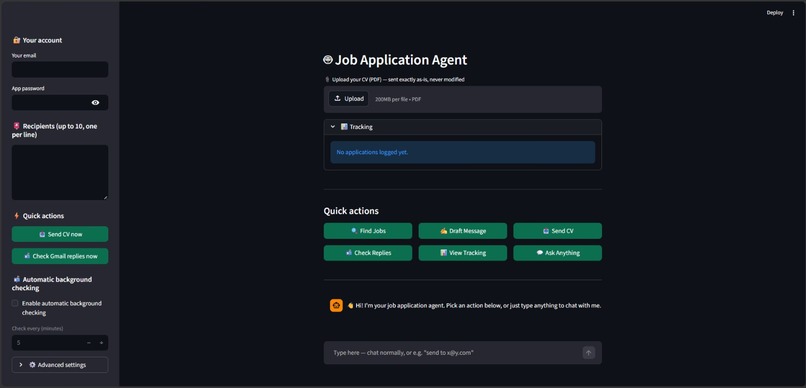806x388 pixels.
Task: Click the orange assistant avatar icon
Action: [336, 305]
